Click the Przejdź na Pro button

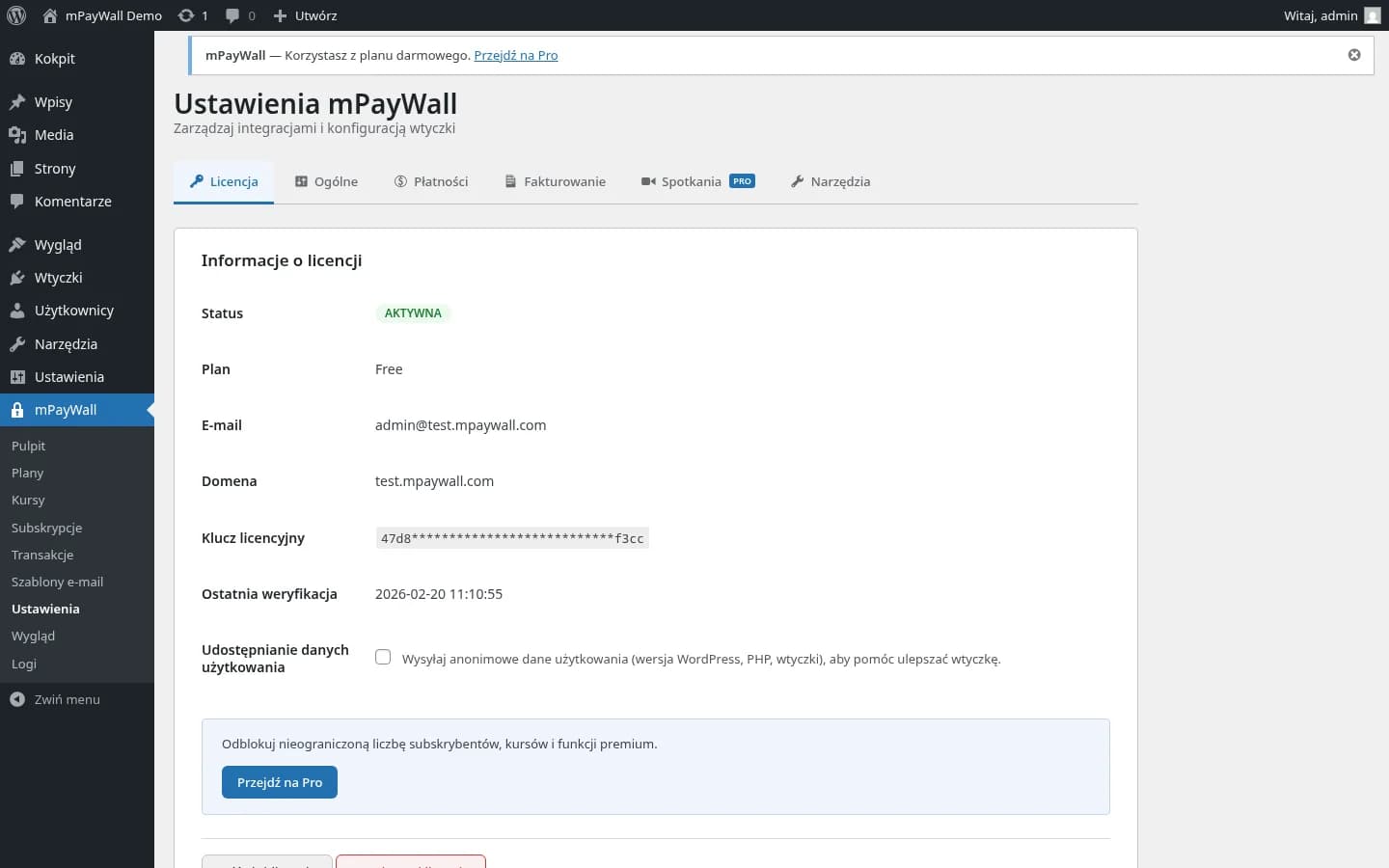280,782
